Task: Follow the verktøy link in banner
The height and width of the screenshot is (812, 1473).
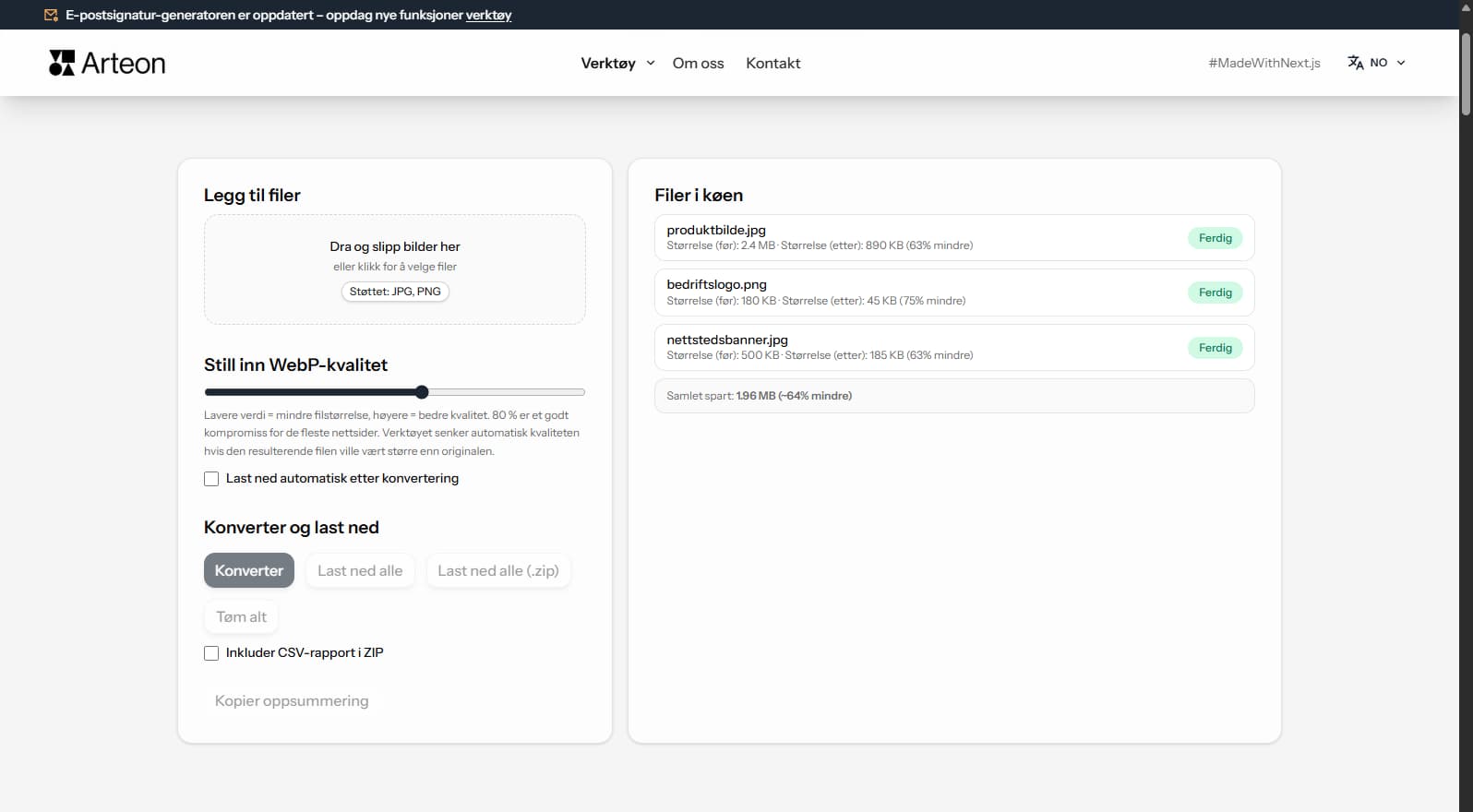Action: [488, 15]
